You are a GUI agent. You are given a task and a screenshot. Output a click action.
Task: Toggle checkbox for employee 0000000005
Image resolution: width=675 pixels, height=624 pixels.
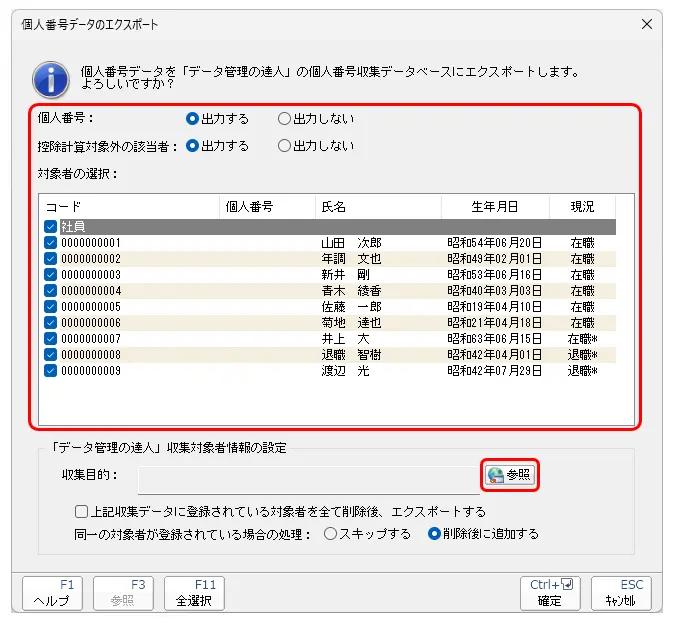51,307
